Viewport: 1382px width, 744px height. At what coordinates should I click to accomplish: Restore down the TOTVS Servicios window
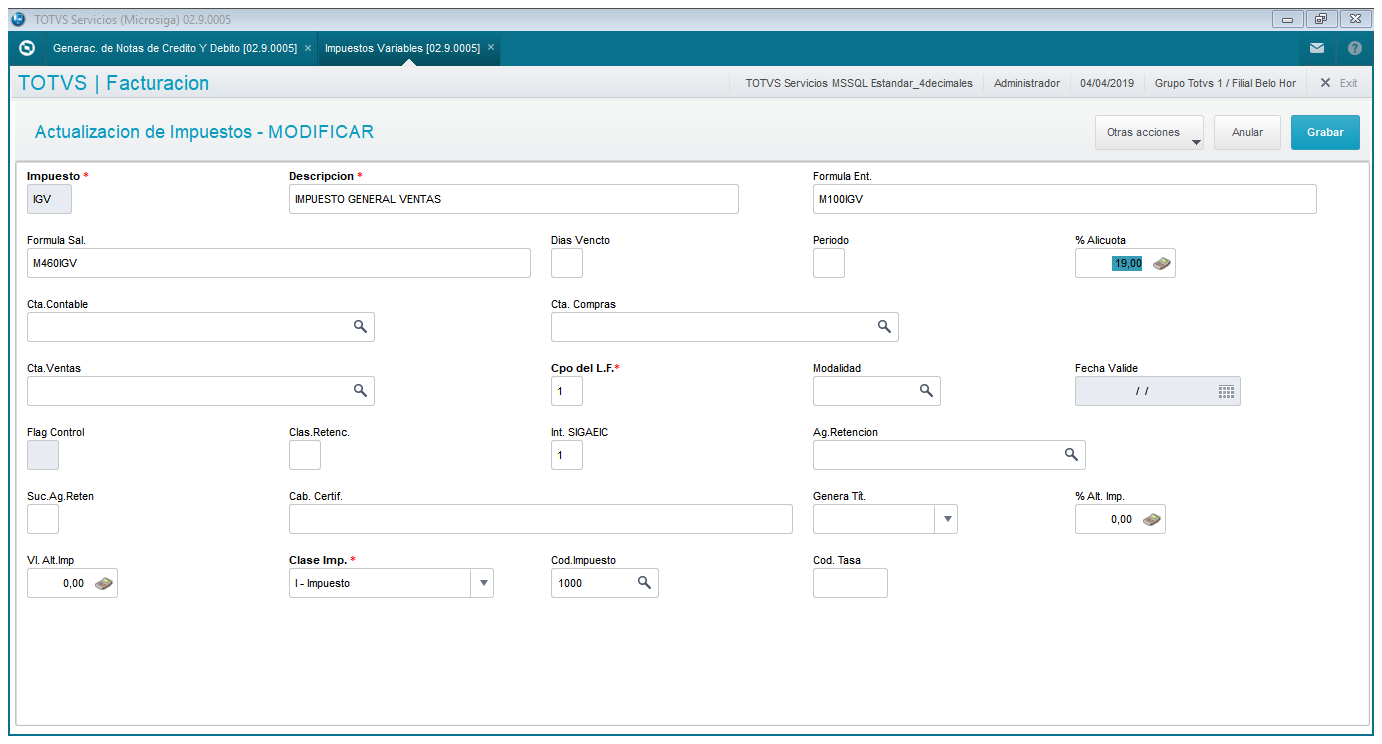pos(1321,19)
